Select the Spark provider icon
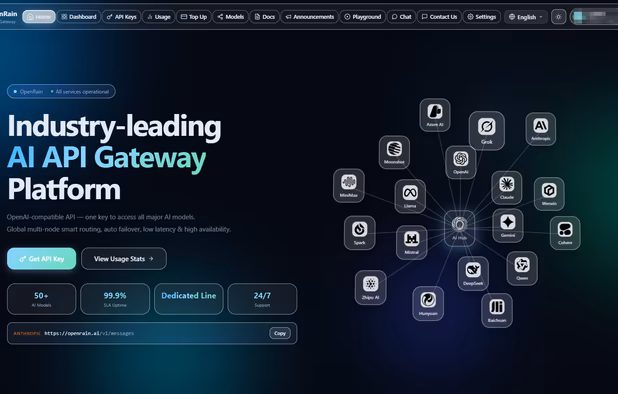The width and height of the screenshot is (618, 394). pyautogui.click(x=359, y=232)
